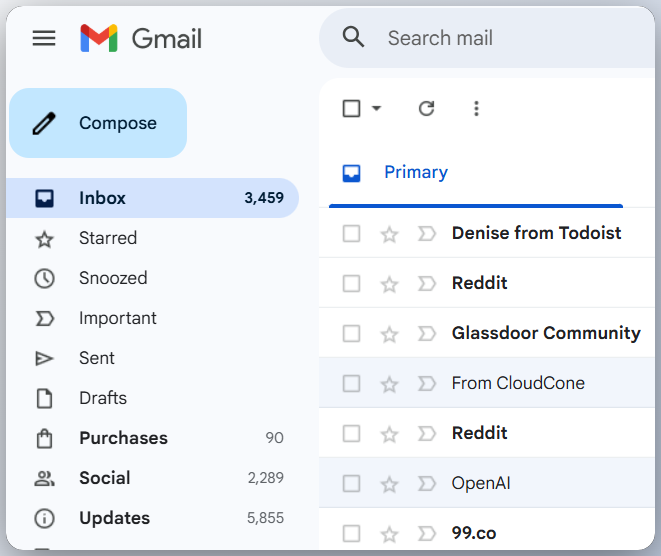Compose a new email

pos(98,123)
